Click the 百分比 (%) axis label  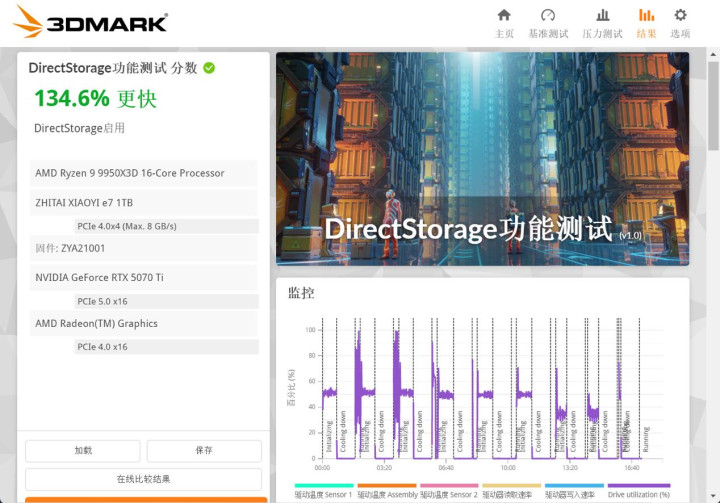pos(291,388)
